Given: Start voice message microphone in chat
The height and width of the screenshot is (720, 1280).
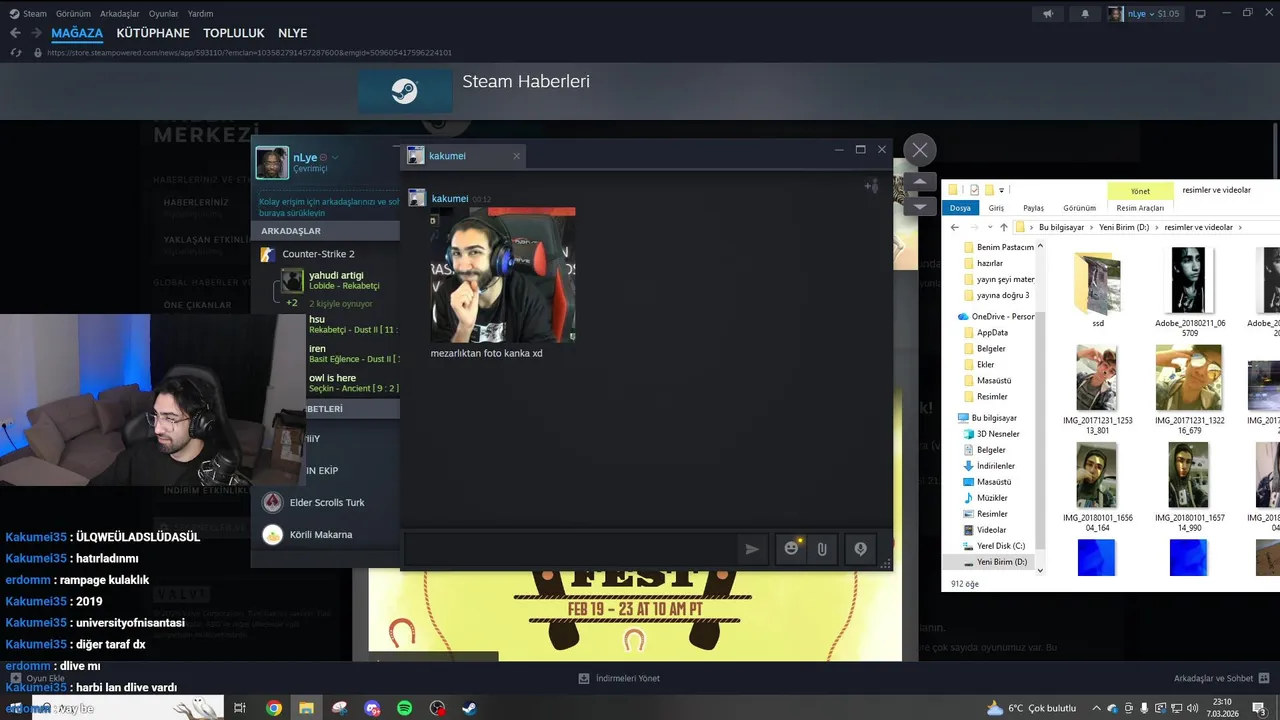Looking at the screenshot, I should (x=859, y=549).
